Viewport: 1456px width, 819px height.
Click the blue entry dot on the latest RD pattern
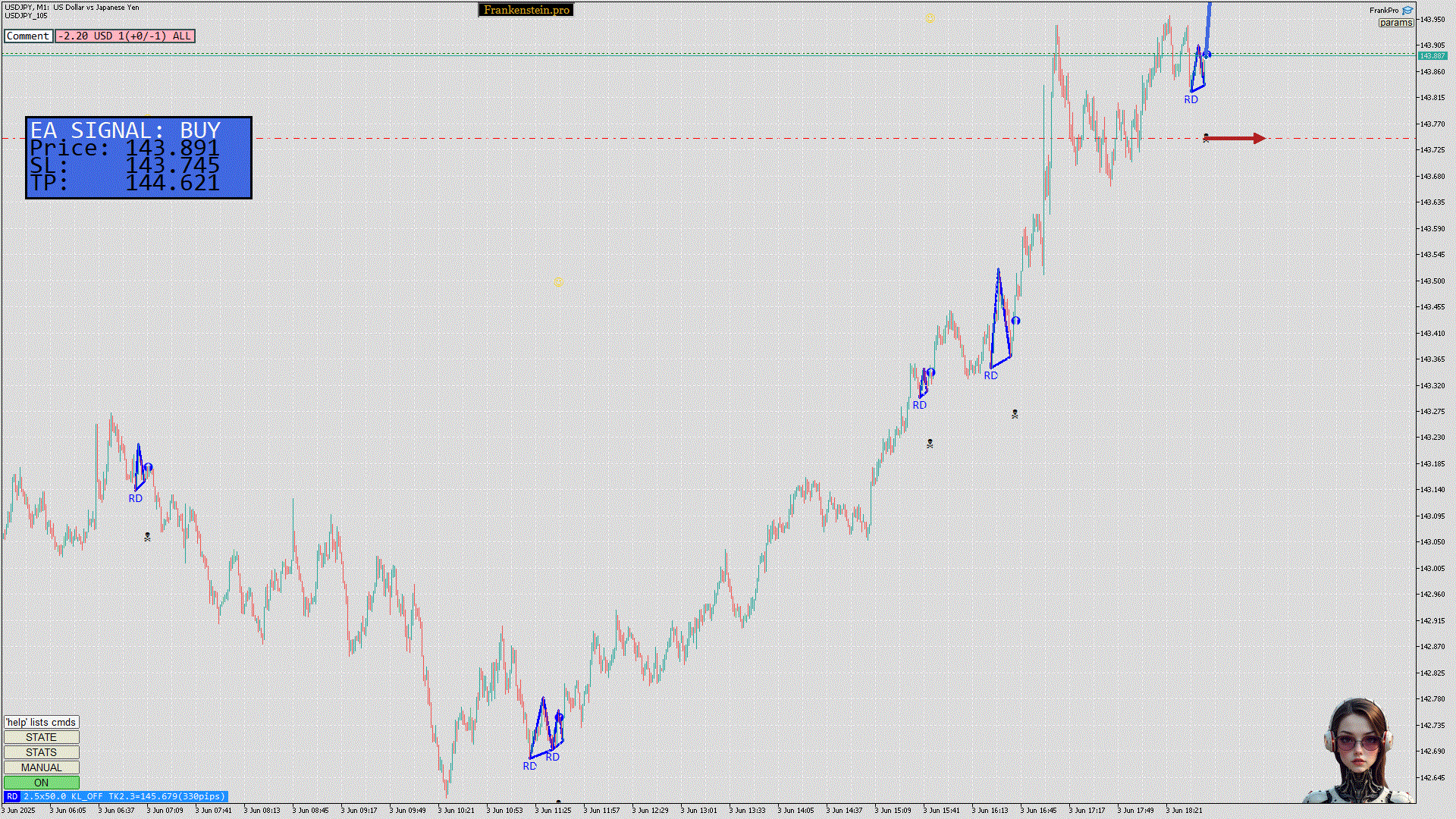[1207, 55]
